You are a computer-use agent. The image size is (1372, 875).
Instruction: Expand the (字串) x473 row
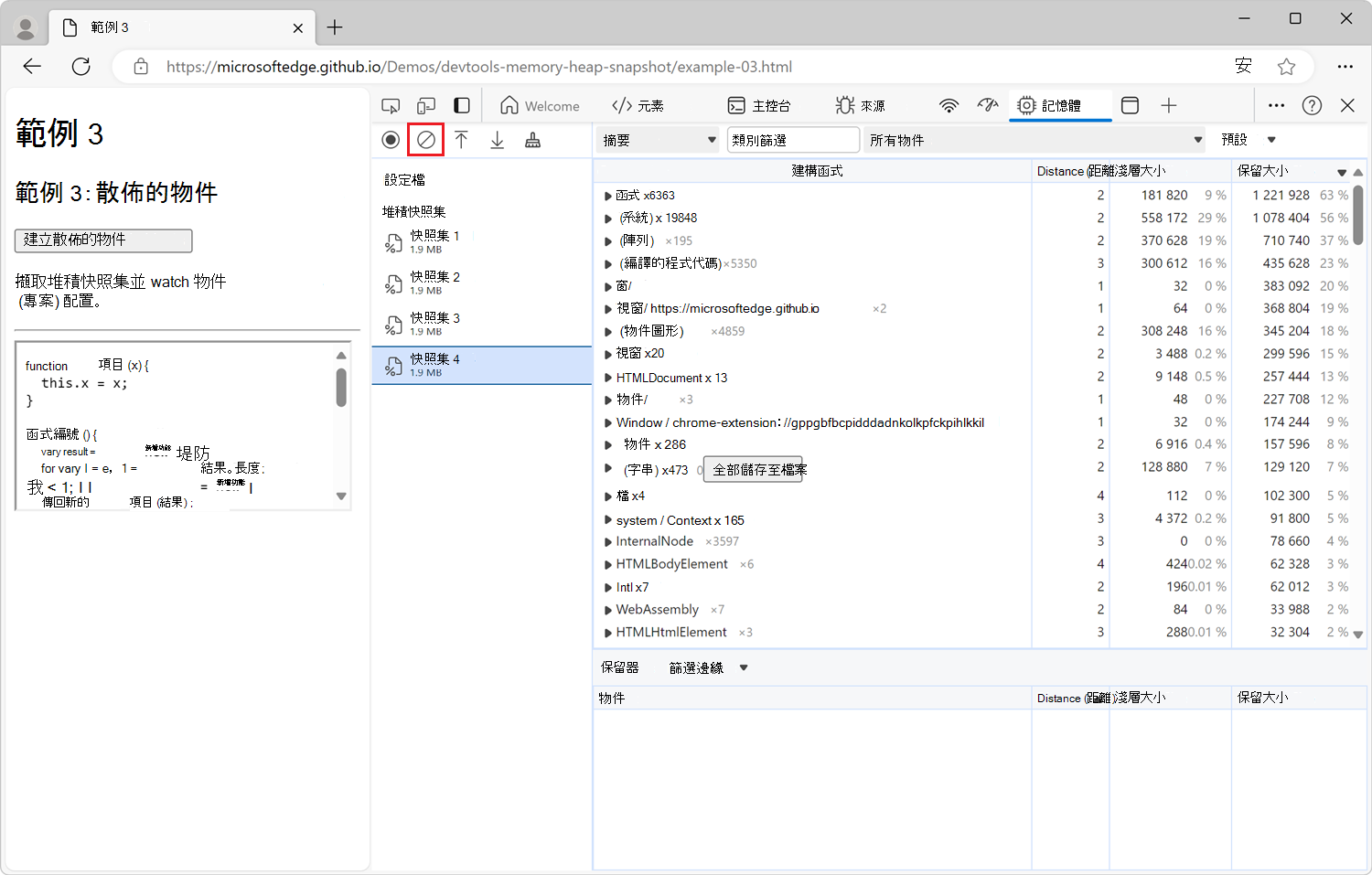(608, 468)
